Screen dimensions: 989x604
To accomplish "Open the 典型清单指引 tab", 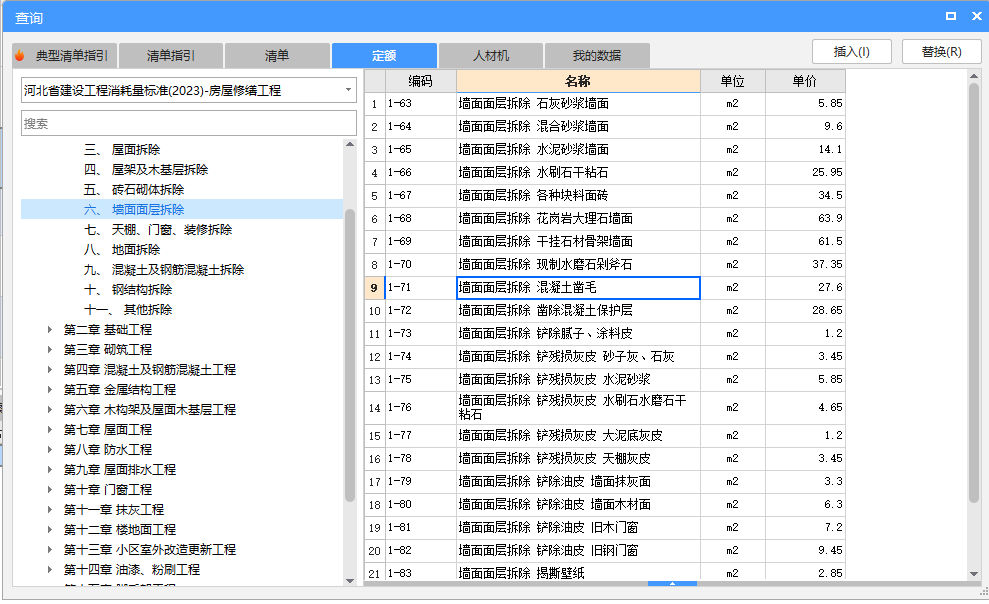I will click(x=64, y=55).
